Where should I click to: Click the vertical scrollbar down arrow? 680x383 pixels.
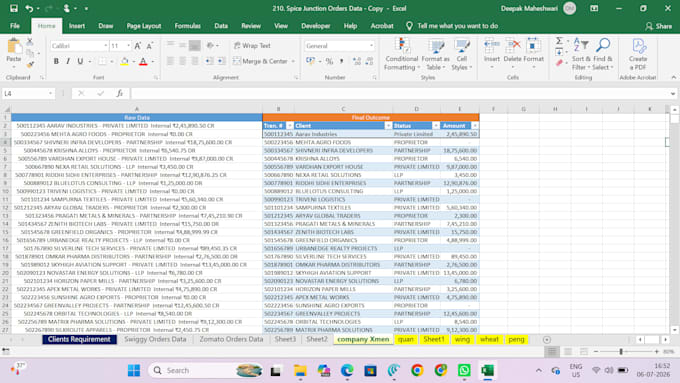pos(674,330)
